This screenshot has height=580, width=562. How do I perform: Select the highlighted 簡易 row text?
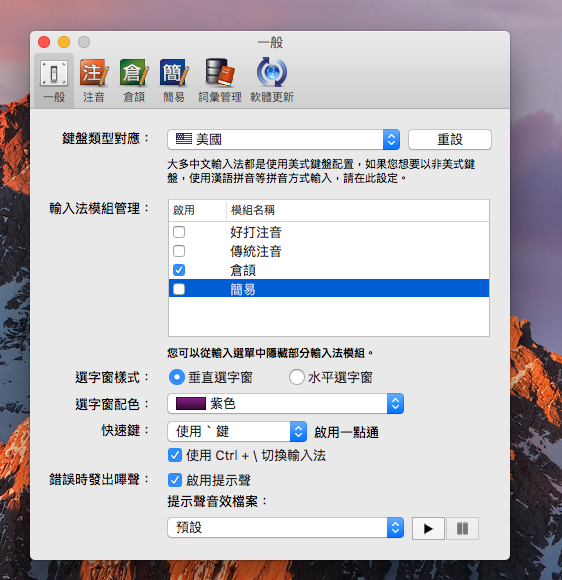[x=243, y=289]
